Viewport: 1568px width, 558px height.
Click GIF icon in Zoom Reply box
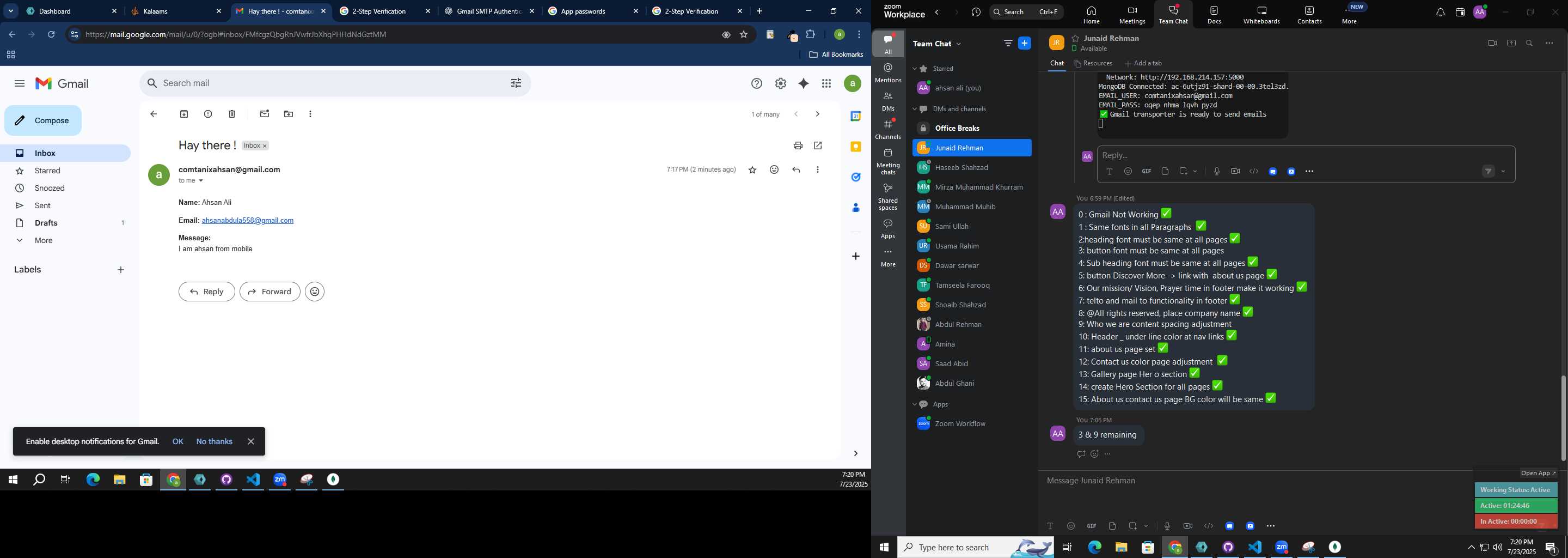tap(1146, 172)
